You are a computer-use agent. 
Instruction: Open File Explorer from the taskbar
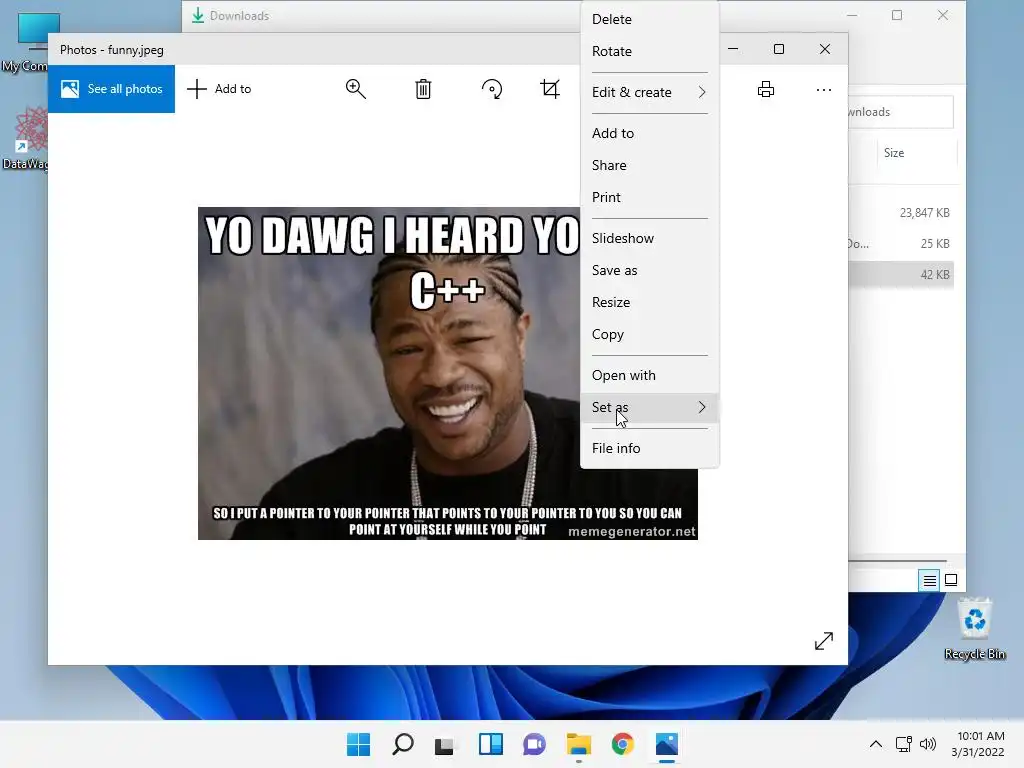579,744
